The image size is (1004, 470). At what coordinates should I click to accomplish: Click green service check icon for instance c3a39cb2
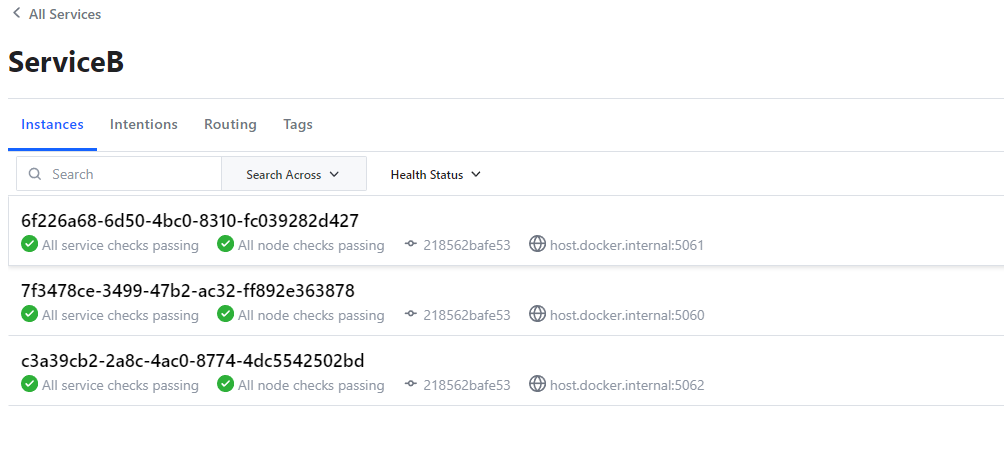point(29,384)
